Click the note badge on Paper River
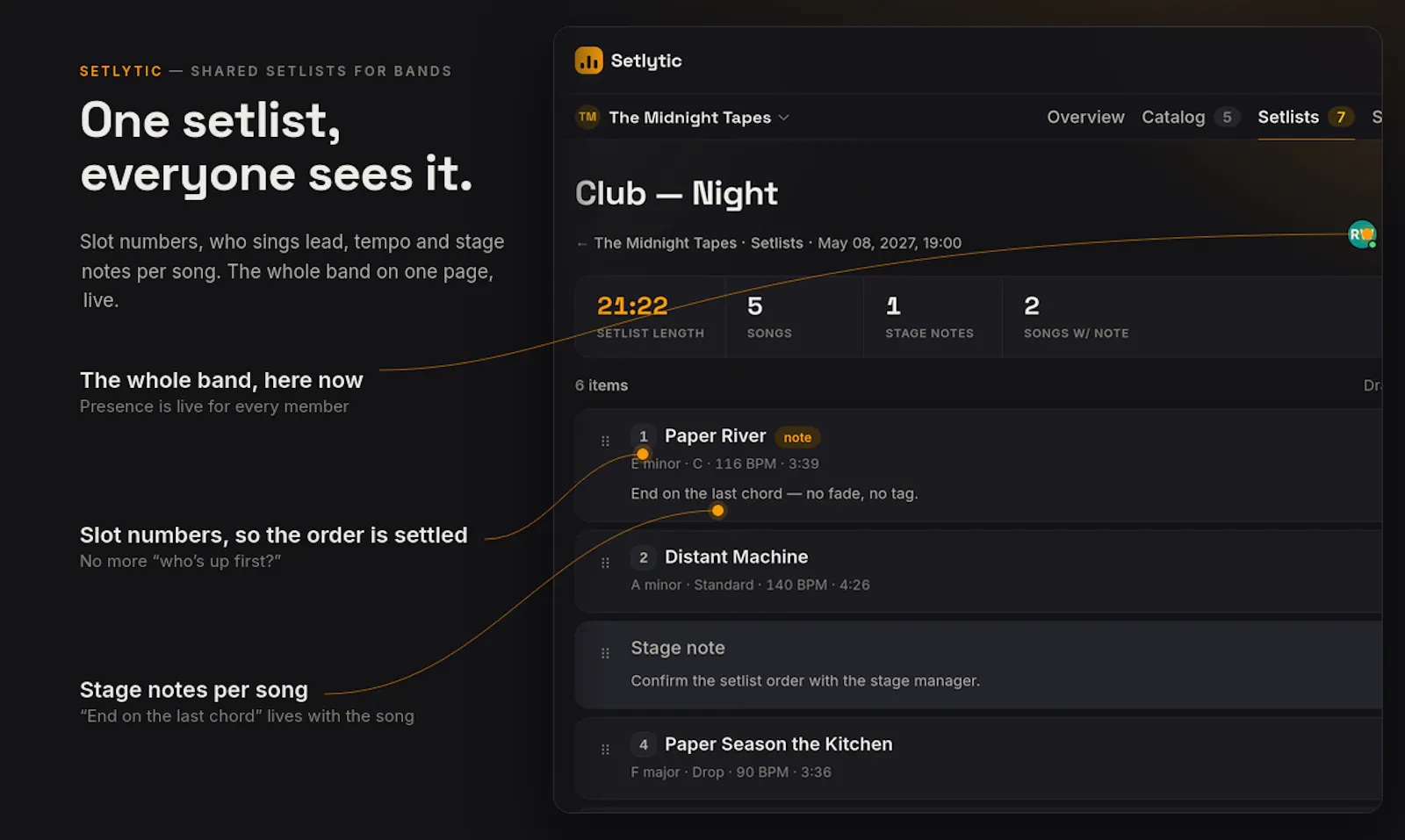The image size is (1405, 840). pyautogui.click(x=797, y=437)
